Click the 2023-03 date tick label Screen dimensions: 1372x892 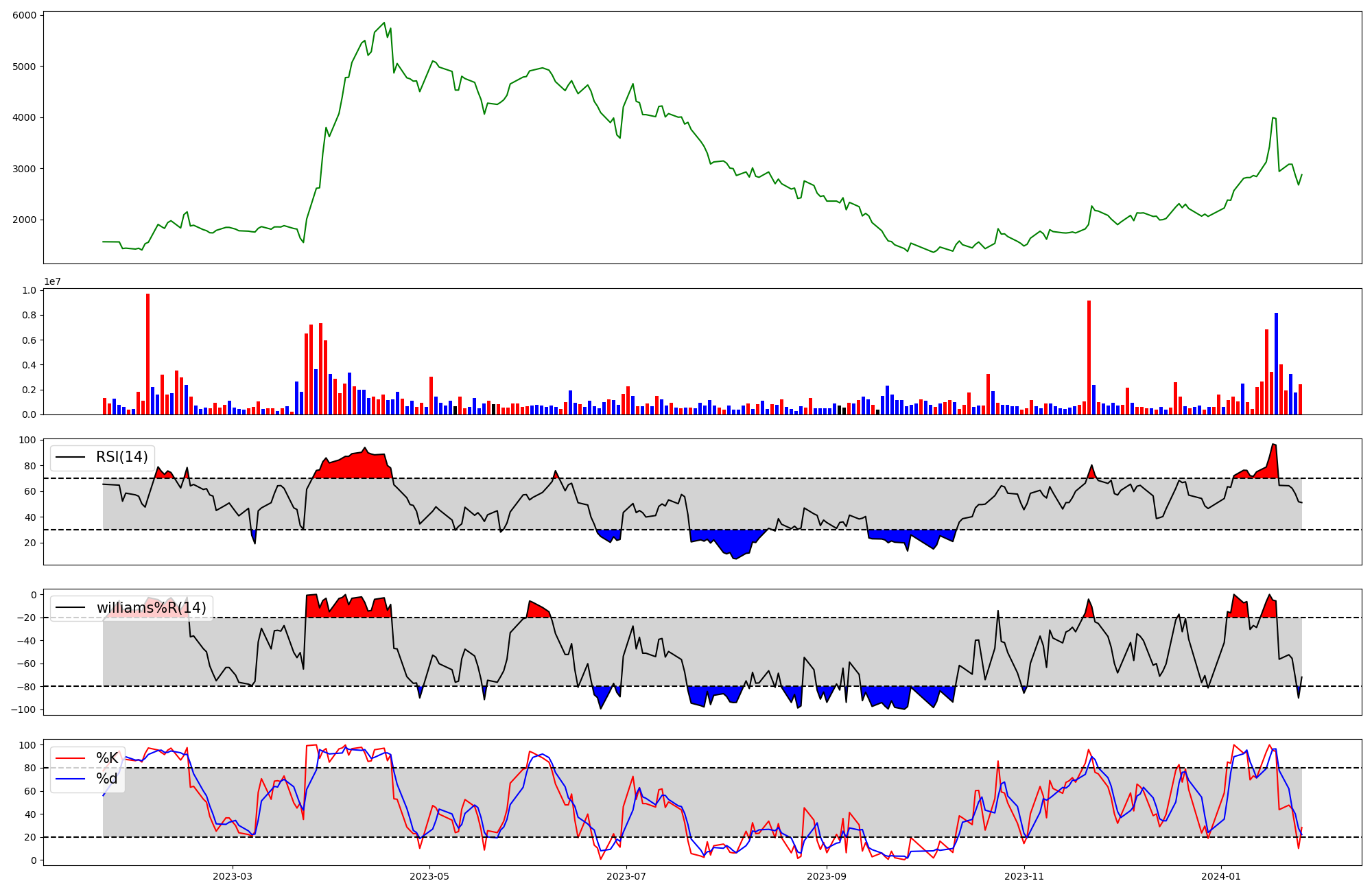(x=233, y=876)
